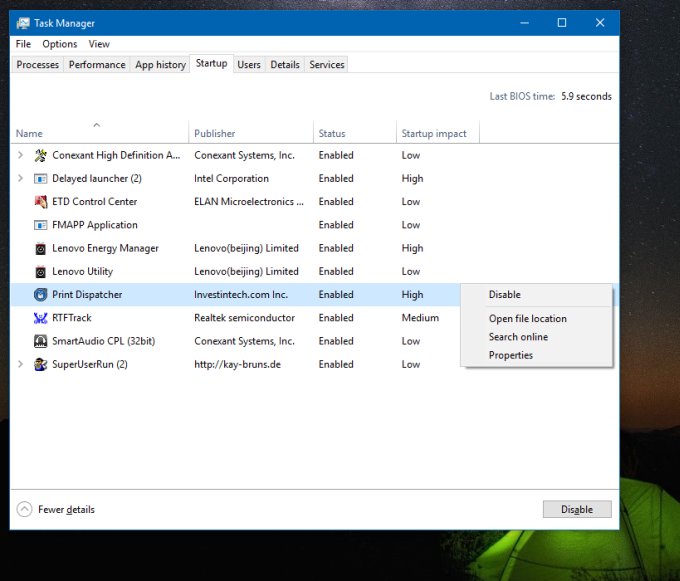Open the Options menu
Viewport: 680px width, 581px height.
pyautogui.click(x=60, y=44)
